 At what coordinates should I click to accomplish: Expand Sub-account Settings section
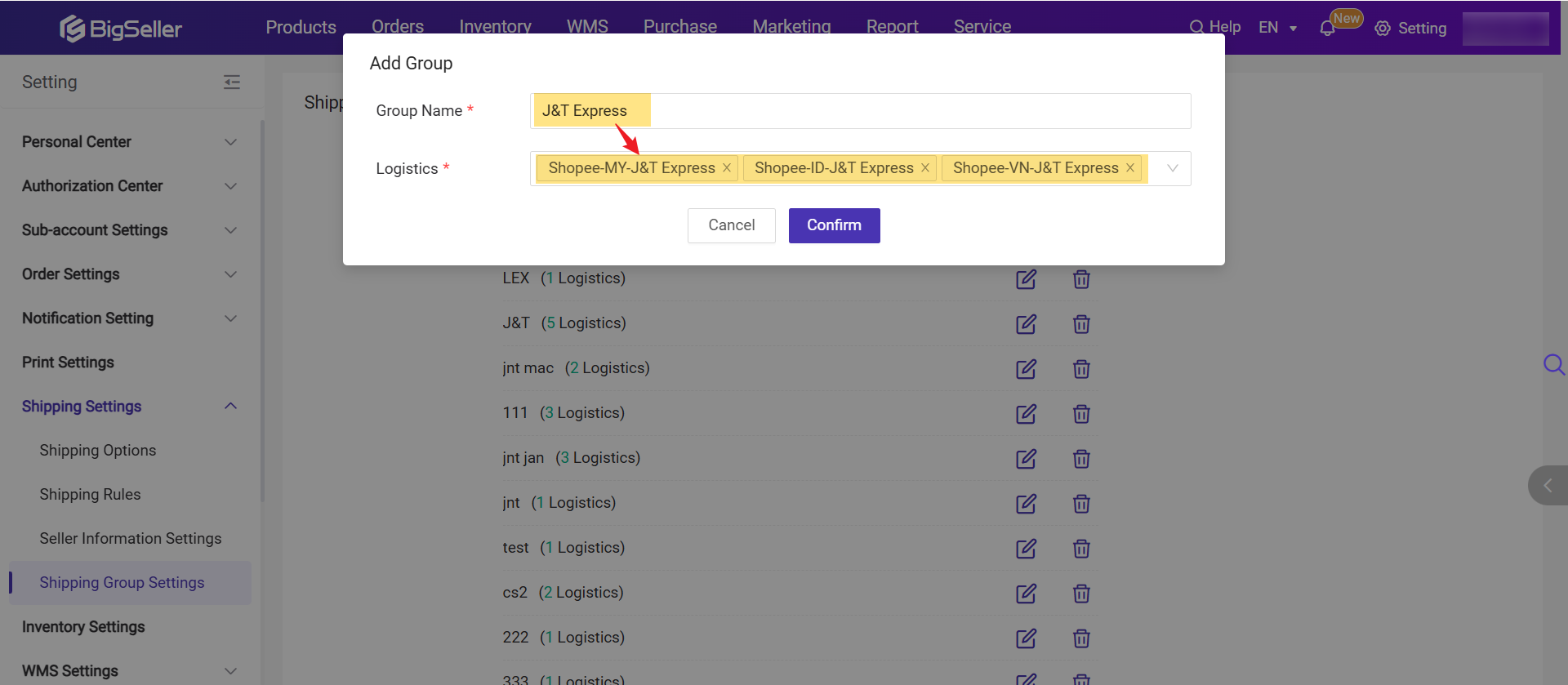tap(231, 230)
